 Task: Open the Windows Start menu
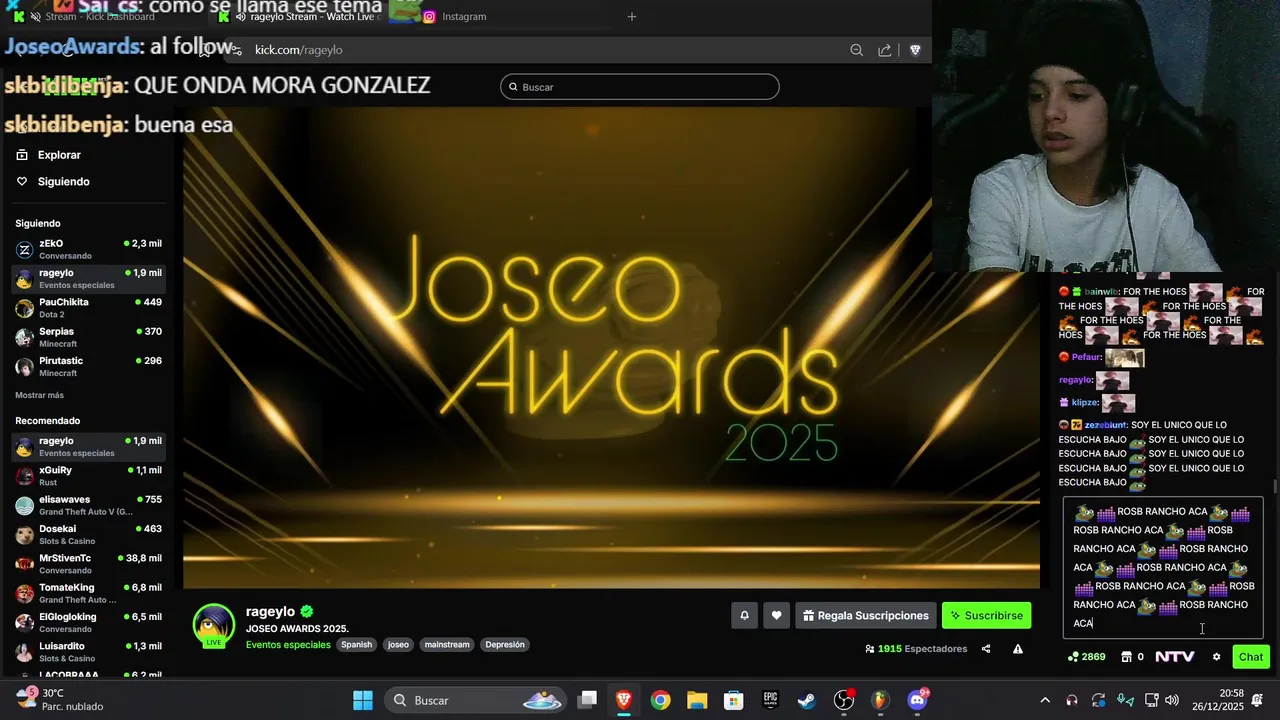tap(363, 700)
